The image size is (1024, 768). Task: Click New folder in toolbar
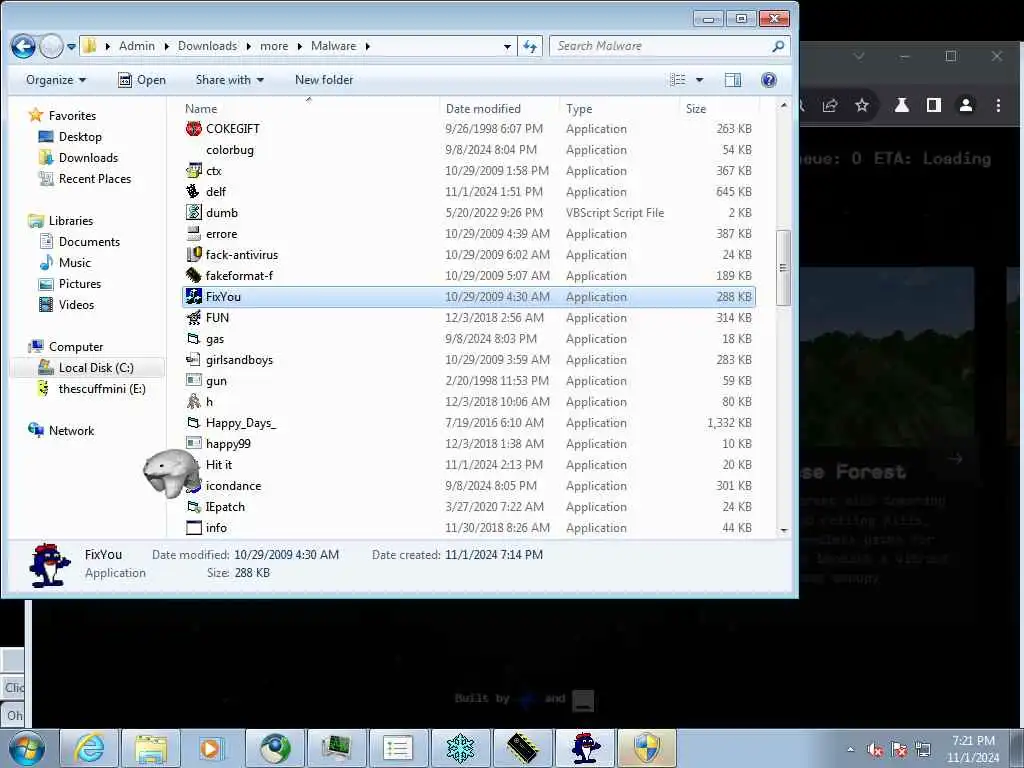point(324,80)
